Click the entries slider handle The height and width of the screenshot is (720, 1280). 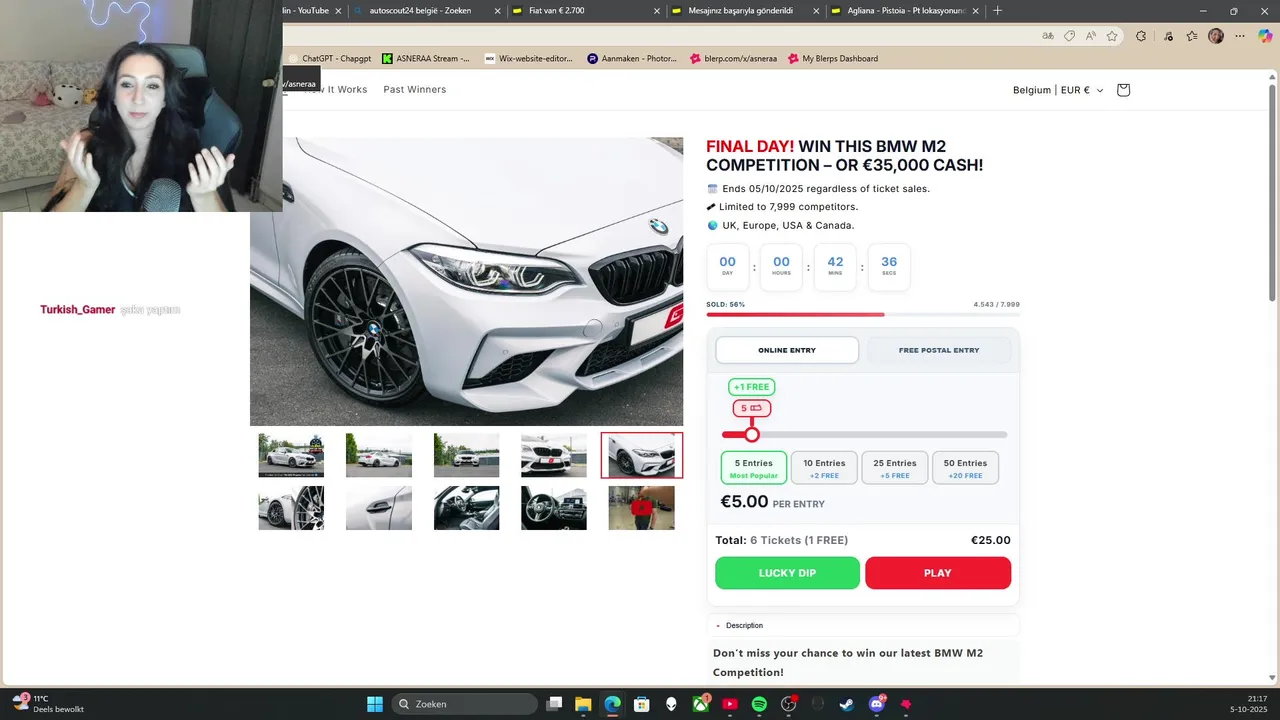click(x=752, y=434)
